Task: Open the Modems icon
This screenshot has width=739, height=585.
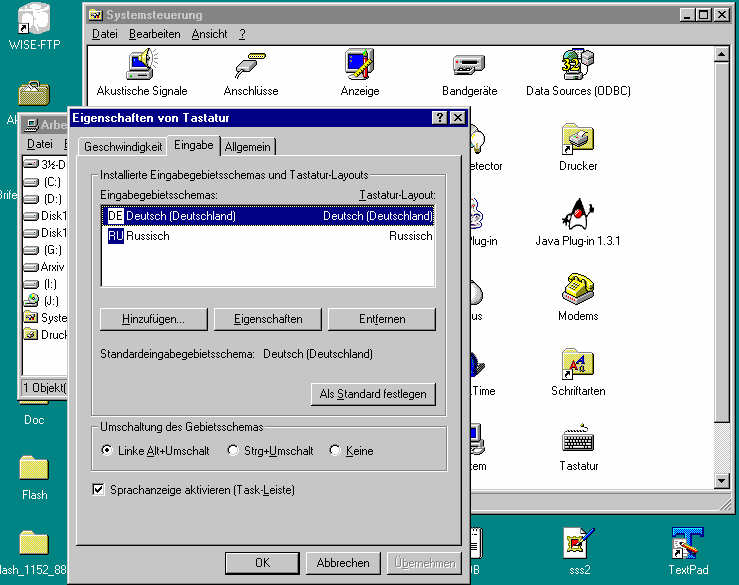Action: pyautogui.click(x=578, y=291)
